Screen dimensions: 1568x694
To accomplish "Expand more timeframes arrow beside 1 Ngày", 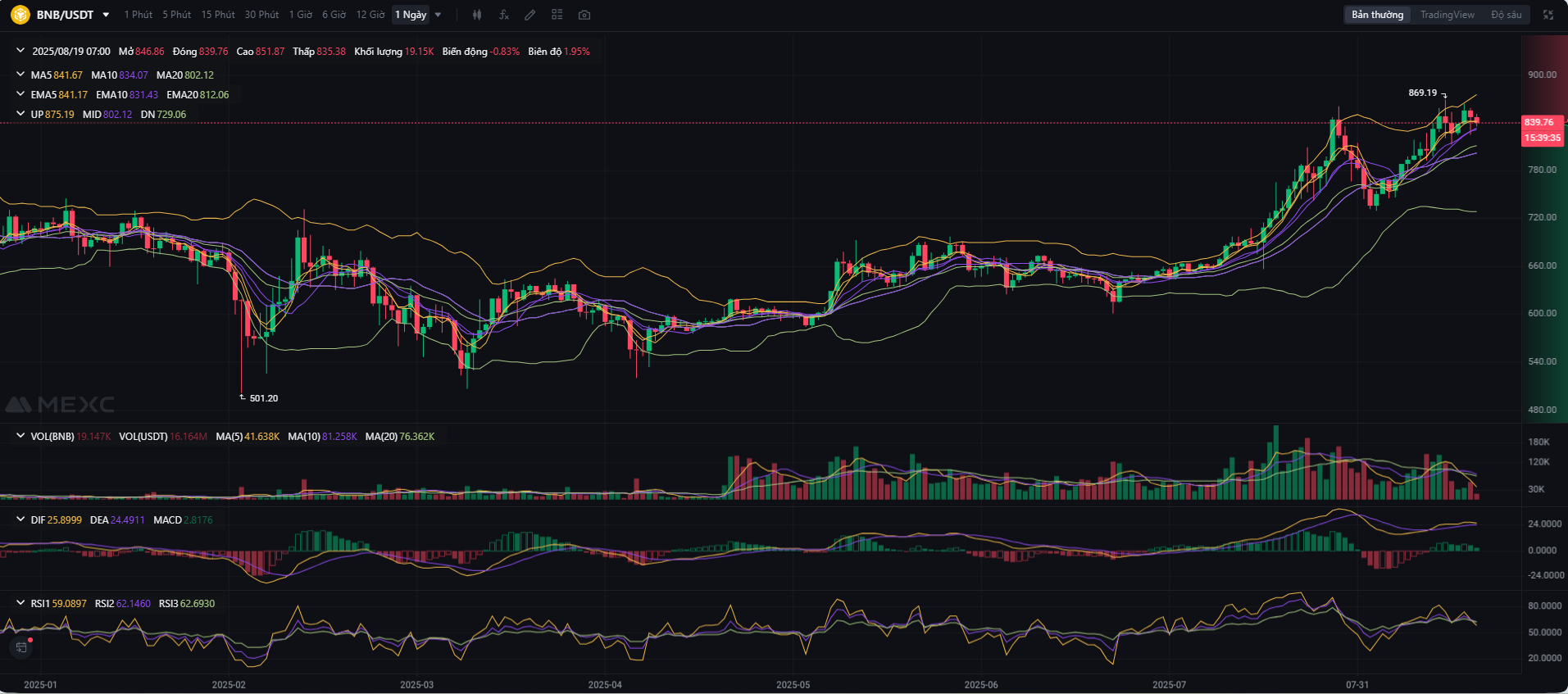I will [438, 15].
